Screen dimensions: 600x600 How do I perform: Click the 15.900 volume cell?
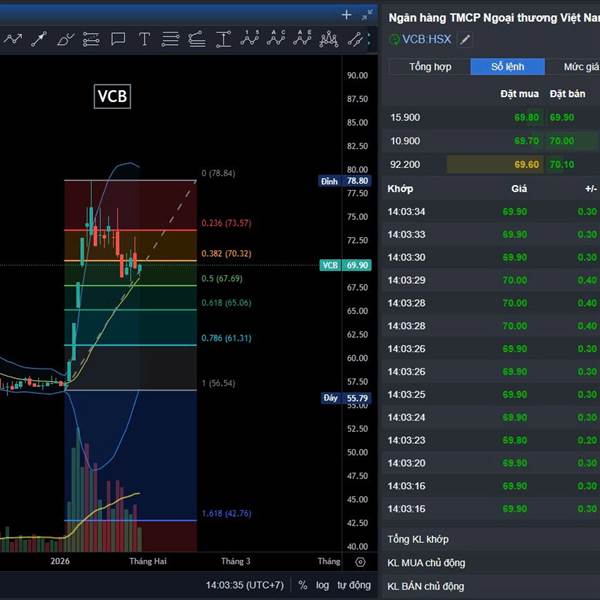tap(405, 117)
